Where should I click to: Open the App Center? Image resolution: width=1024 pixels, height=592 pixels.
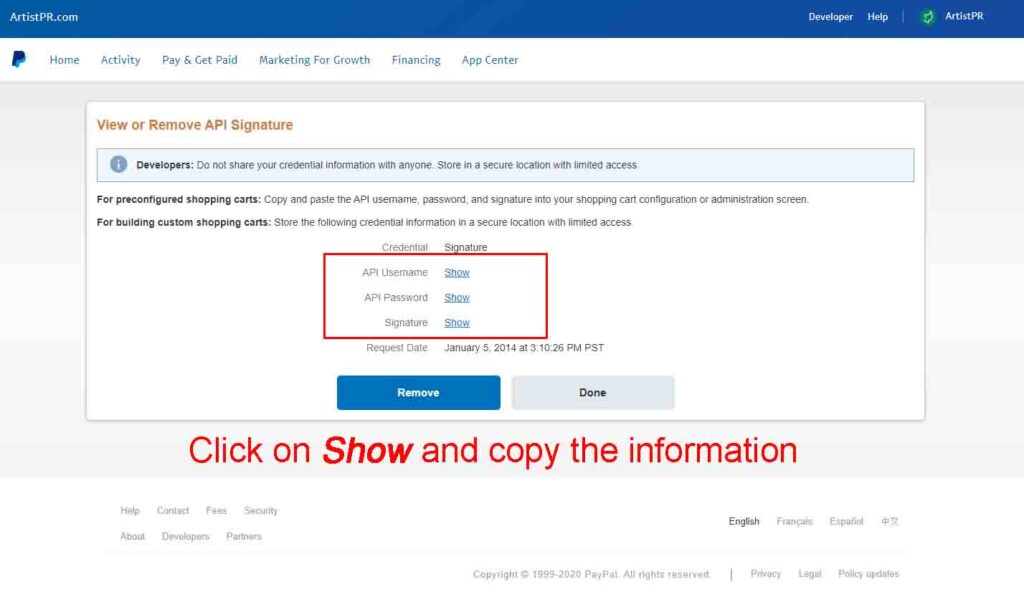489,60
